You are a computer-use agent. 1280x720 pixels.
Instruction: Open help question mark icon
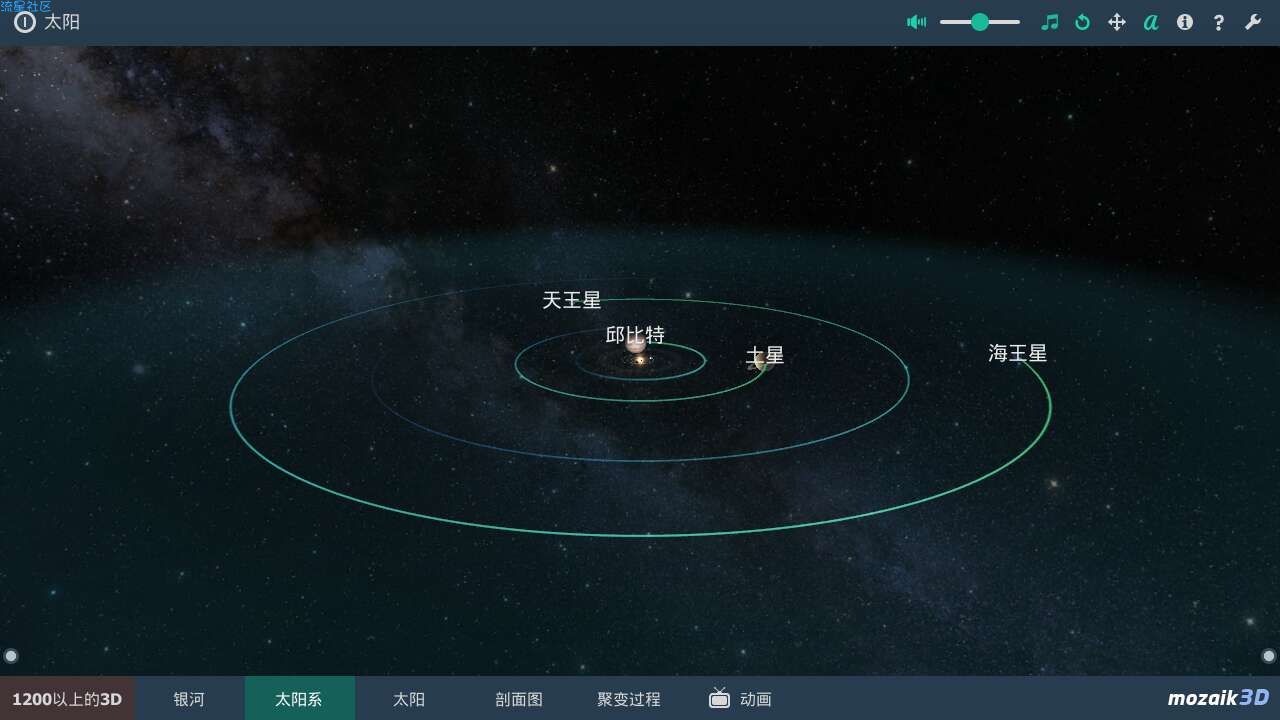(1218, 22)
